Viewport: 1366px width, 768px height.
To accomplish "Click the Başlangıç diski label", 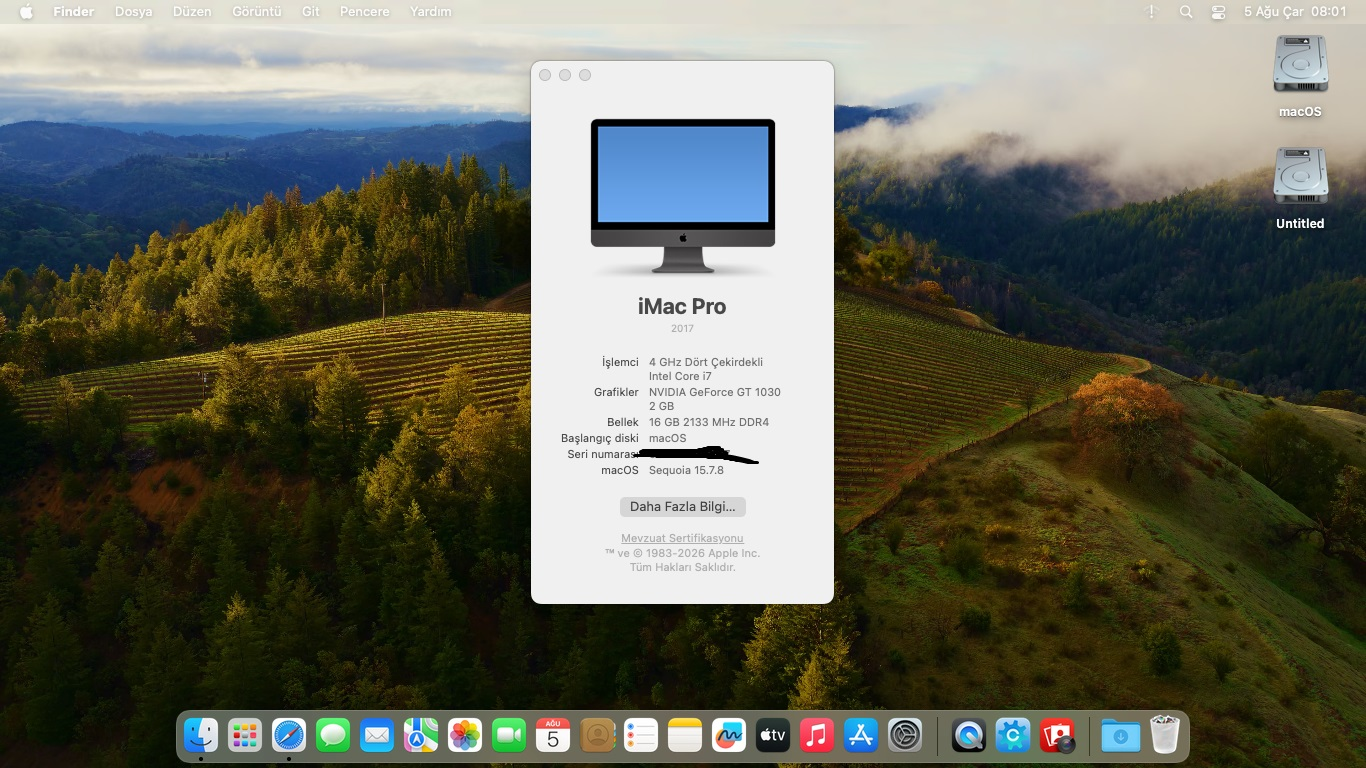I will [600, 438].
